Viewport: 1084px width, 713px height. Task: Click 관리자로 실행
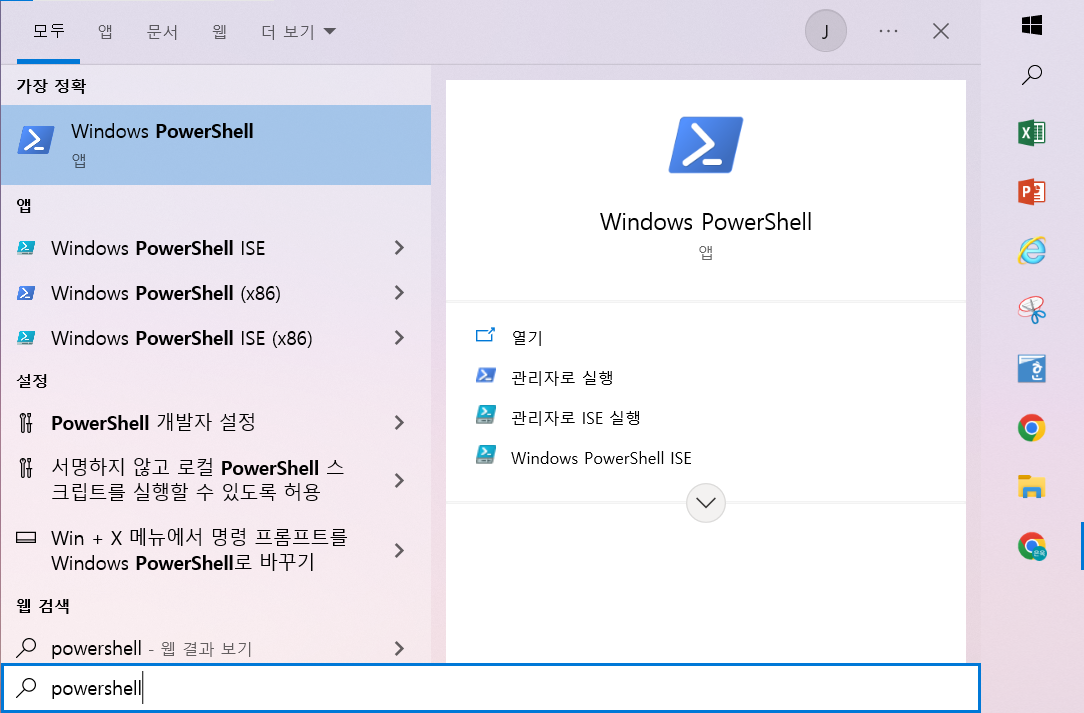(562, 378)
